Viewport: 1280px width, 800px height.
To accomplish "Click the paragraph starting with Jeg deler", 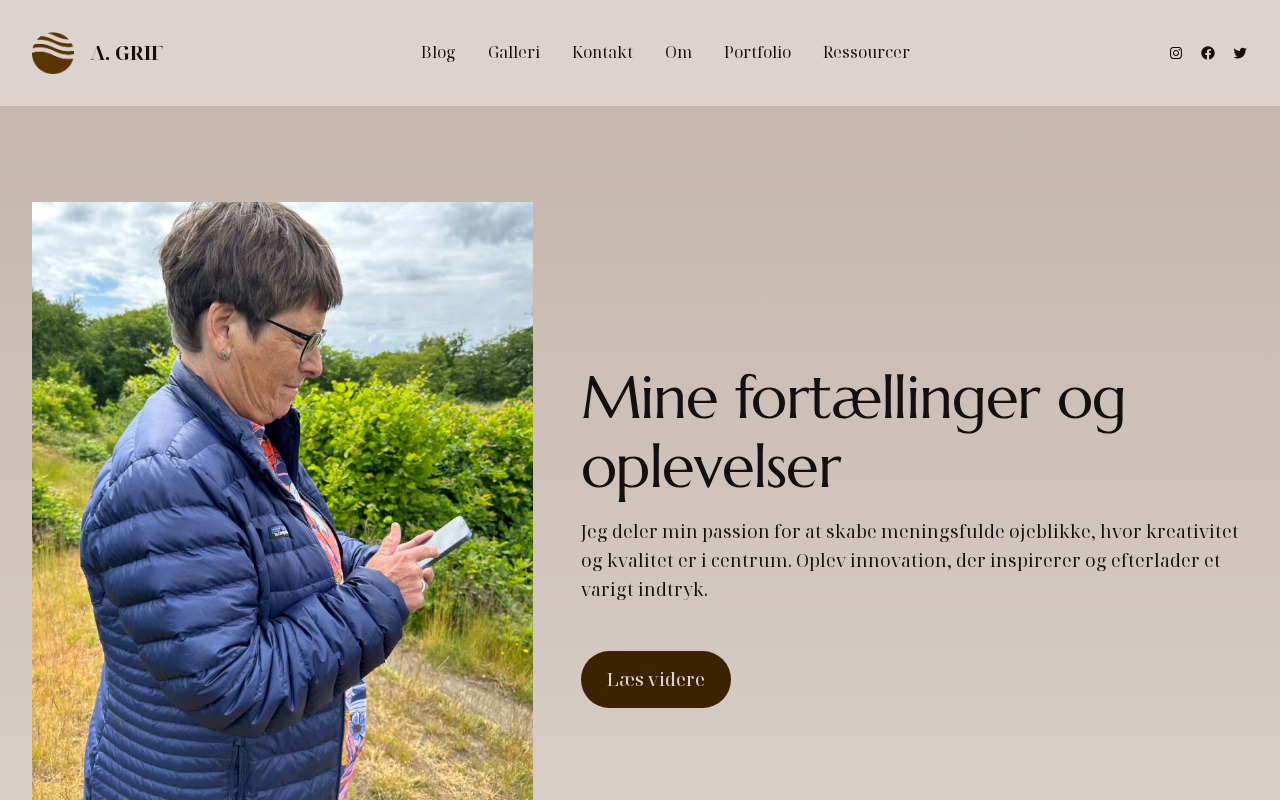I will pos(910,561).
